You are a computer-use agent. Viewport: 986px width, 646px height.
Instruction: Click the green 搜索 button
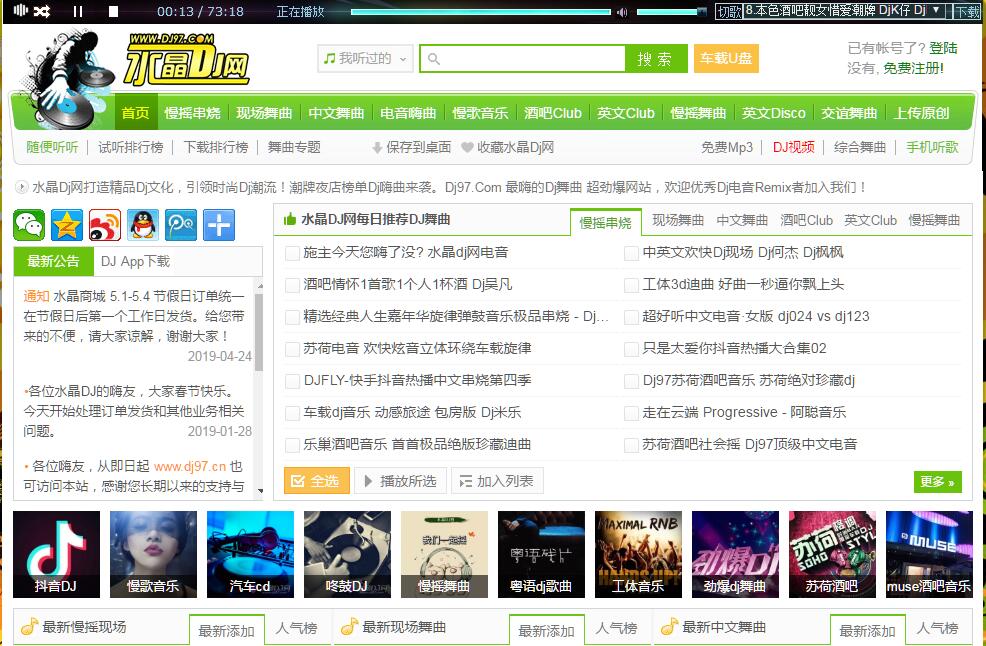coord(655,59)
